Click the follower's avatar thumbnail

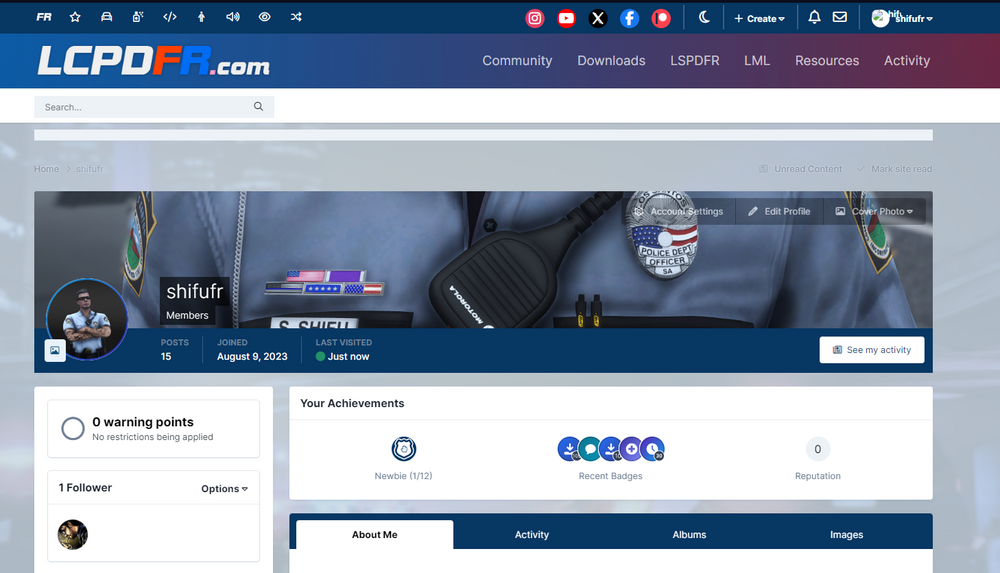click(x=73, y=535)
